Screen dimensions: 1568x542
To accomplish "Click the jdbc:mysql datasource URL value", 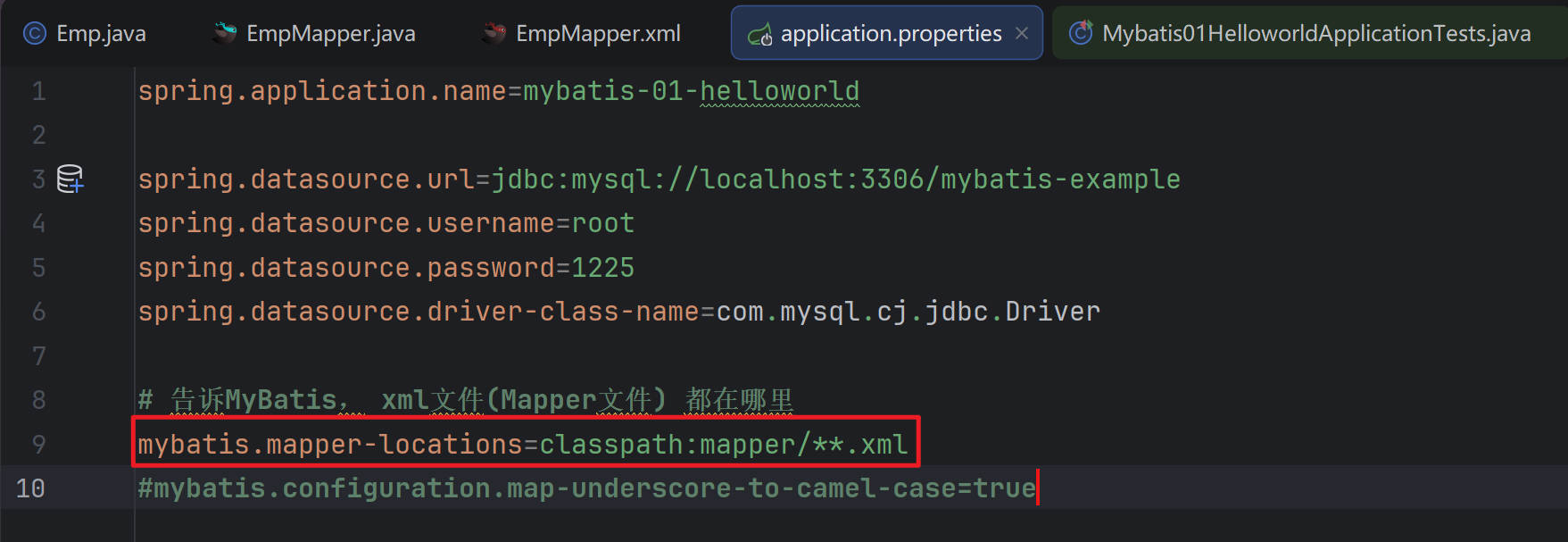I will [835, 179].
